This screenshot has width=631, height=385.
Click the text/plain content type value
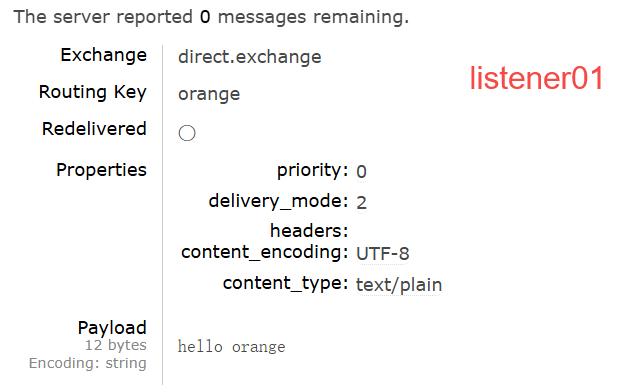399,285
